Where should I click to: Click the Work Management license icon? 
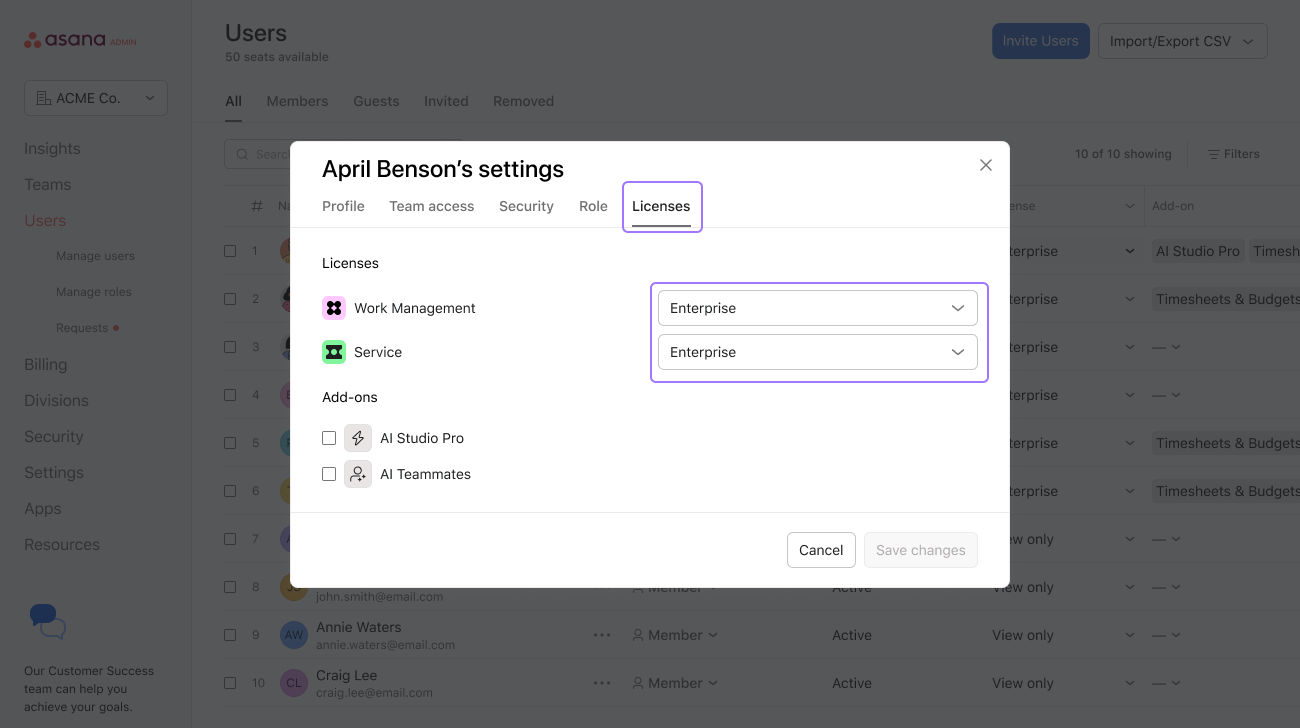[x=334, y=308]
